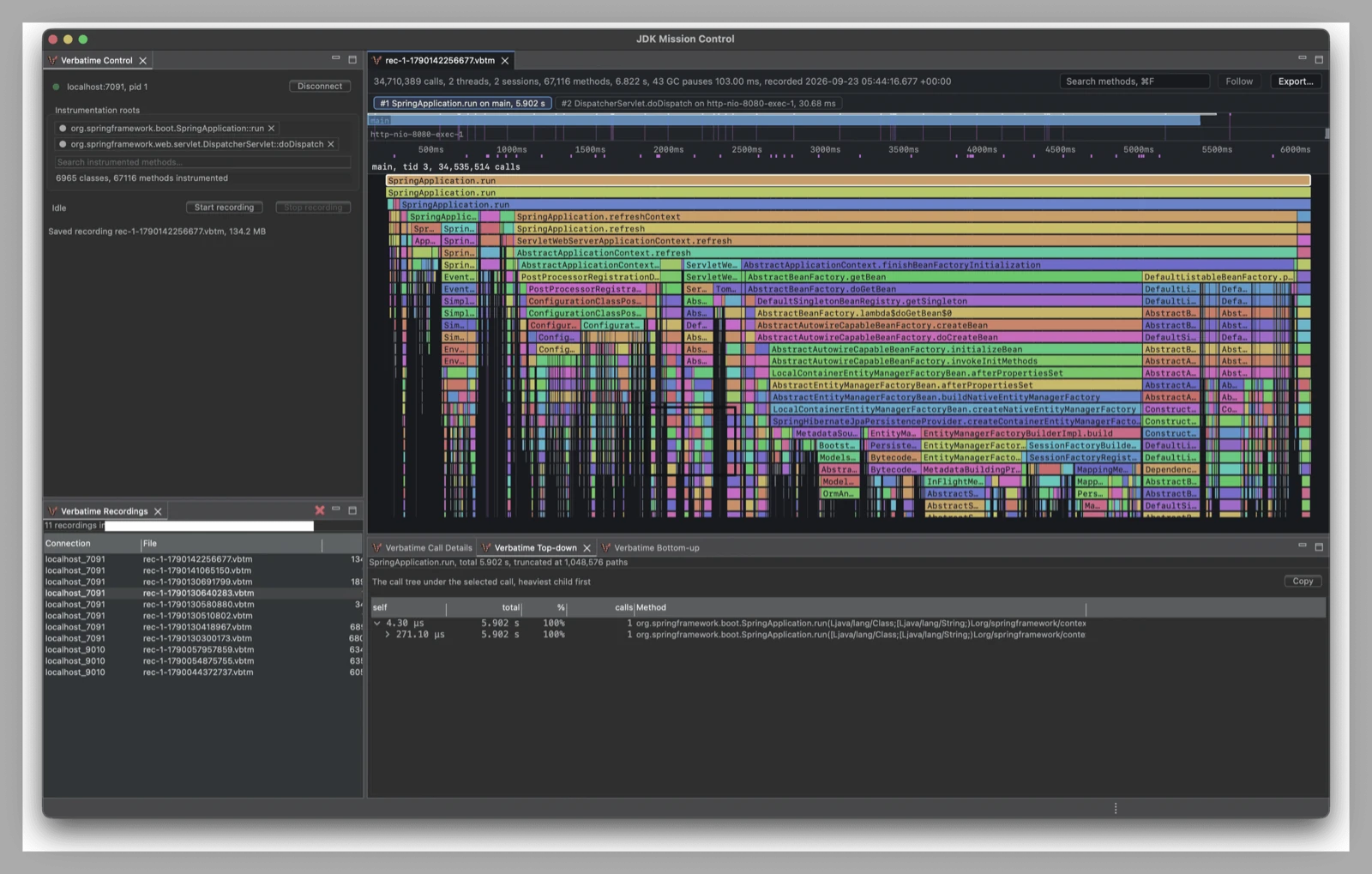Select the SpringApplication.refreshContext flame frame
This screenshot has width=1372, height=874.
point(906,217)
